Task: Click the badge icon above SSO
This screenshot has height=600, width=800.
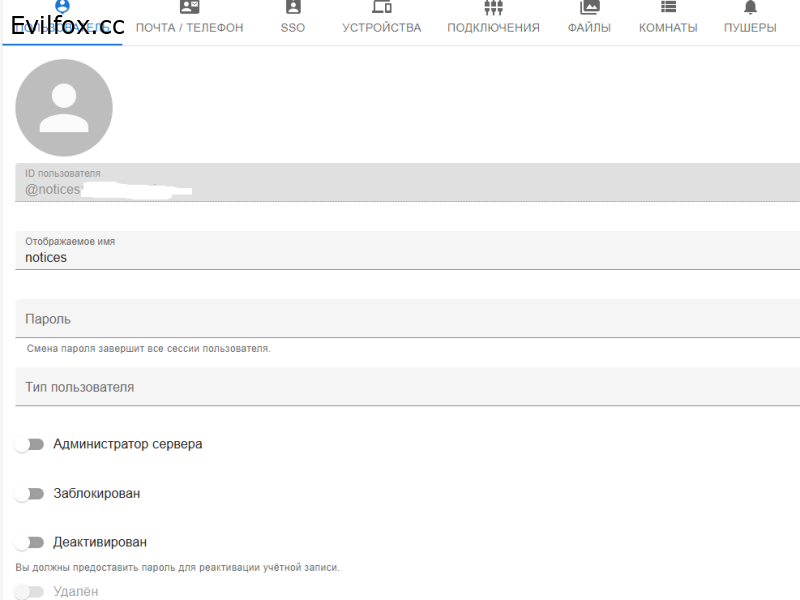Action: (292, 7)
